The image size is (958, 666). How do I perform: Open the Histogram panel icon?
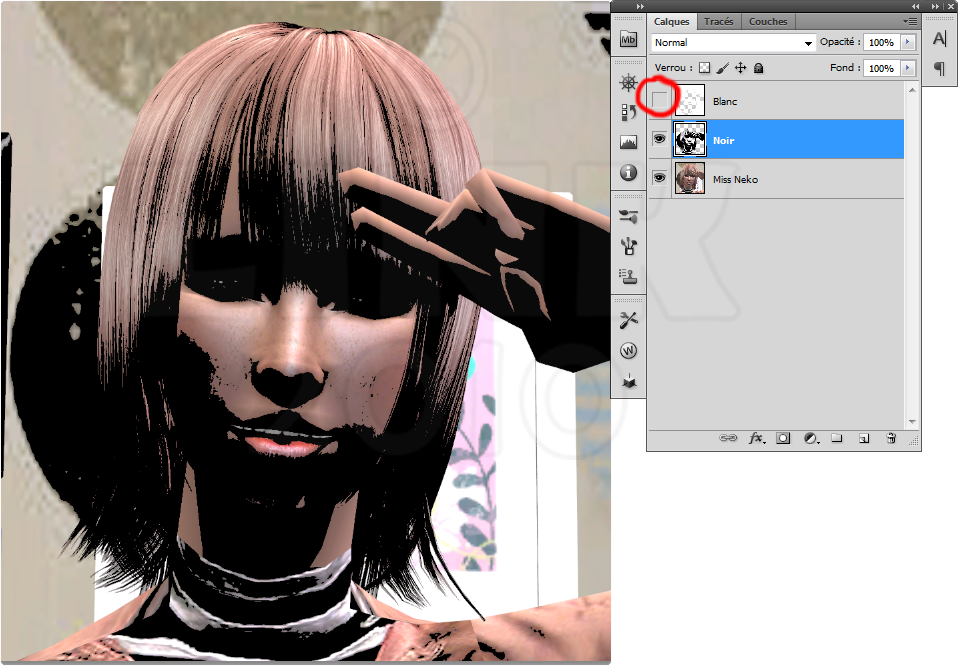[x=628, y=142]
